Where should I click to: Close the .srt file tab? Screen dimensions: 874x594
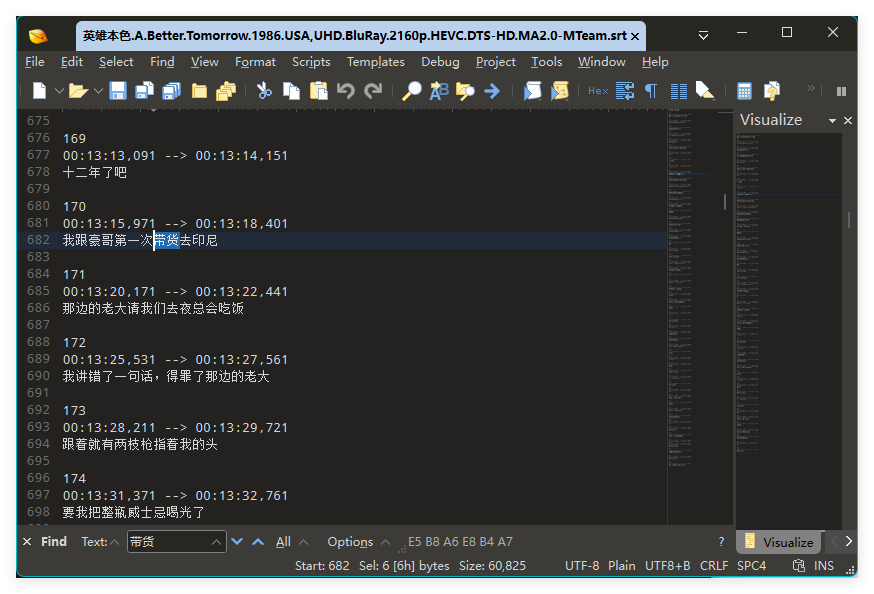(635, 36)
